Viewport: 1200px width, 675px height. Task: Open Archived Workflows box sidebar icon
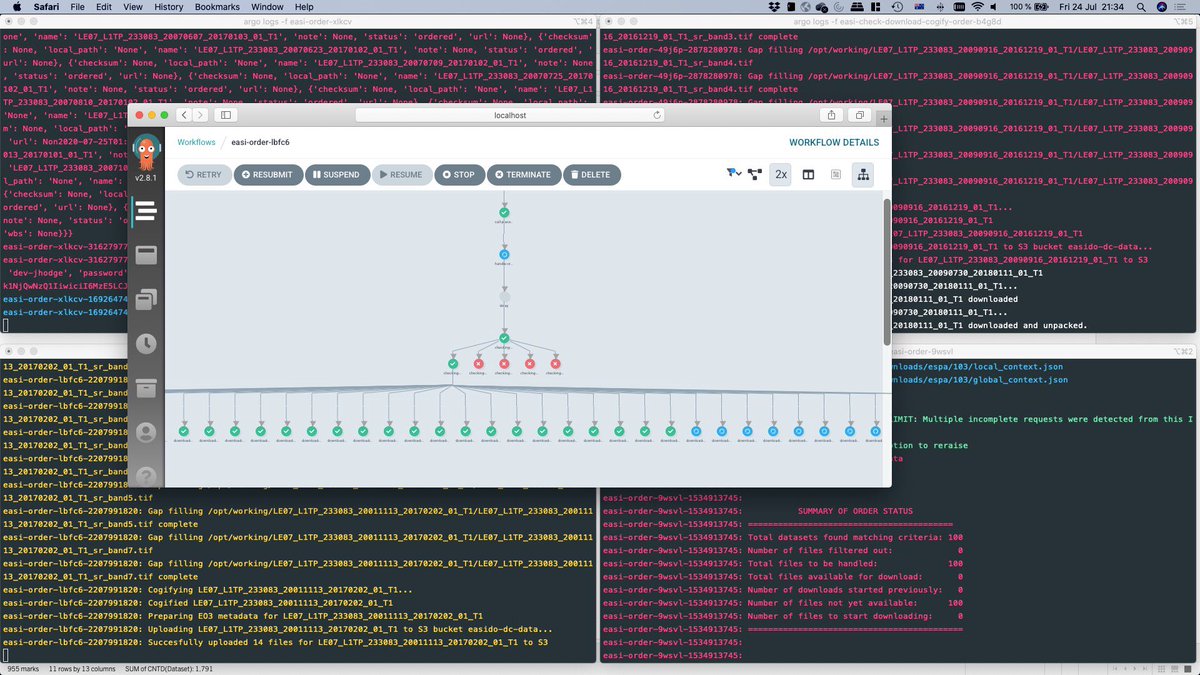[146, 387]
